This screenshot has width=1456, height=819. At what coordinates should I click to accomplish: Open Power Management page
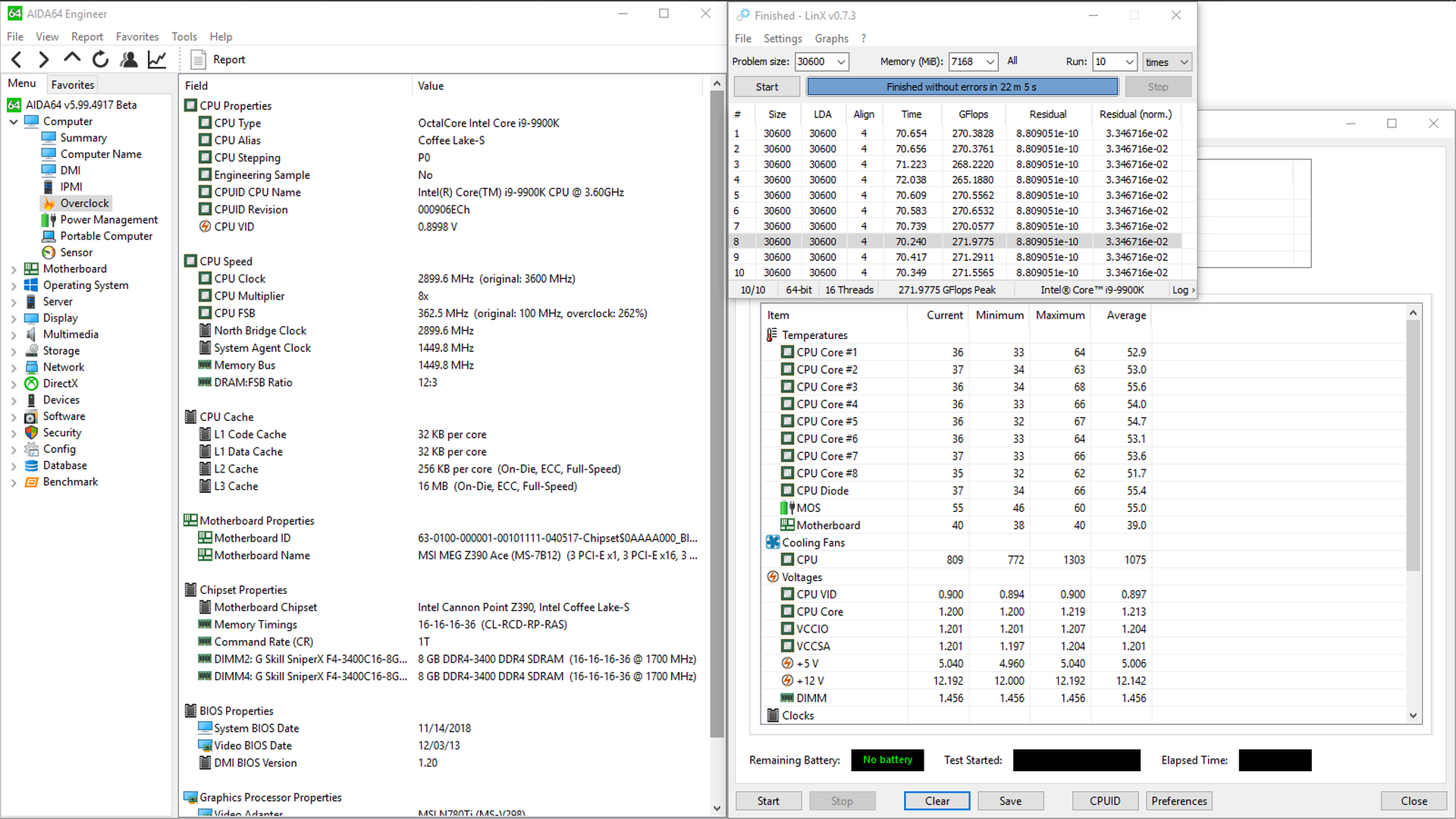pos(109,220)
